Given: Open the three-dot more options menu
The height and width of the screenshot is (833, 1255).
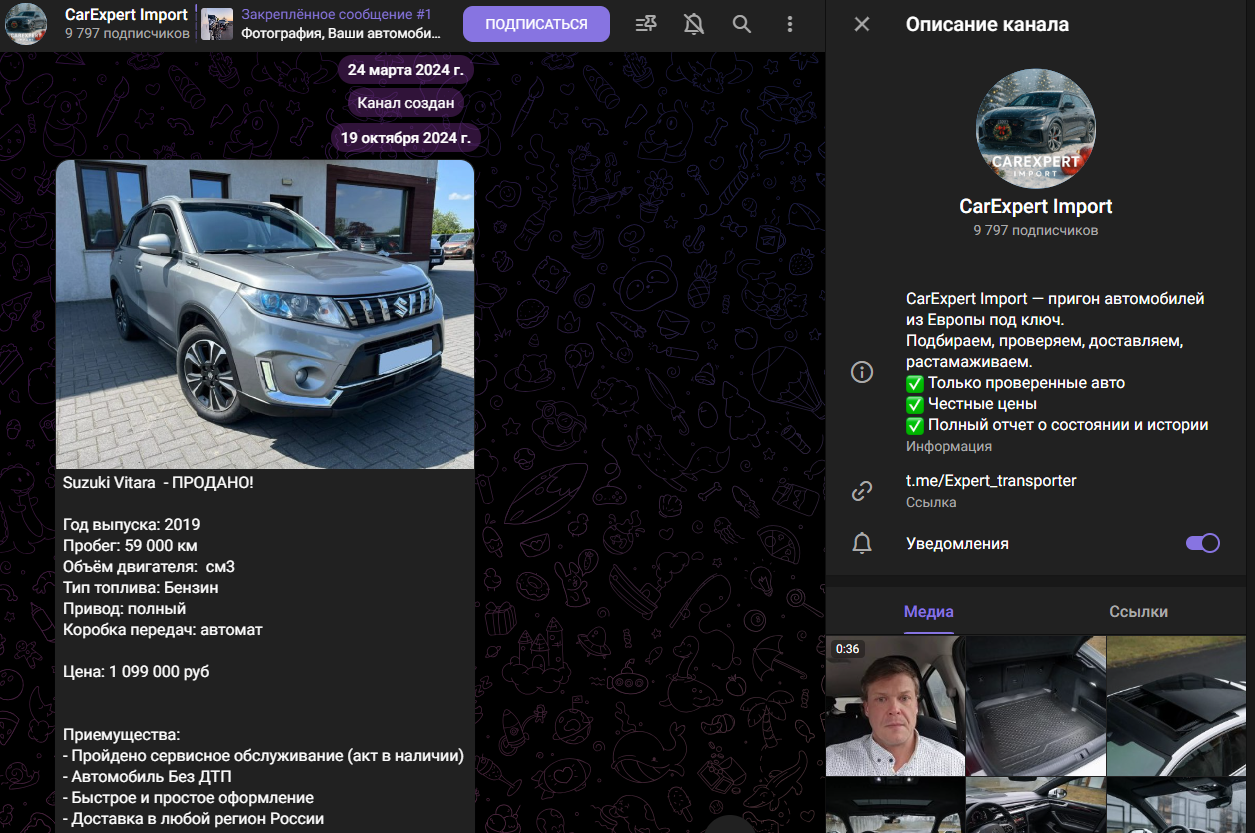Looking at the screenshot, I should (x=790, y=24).
